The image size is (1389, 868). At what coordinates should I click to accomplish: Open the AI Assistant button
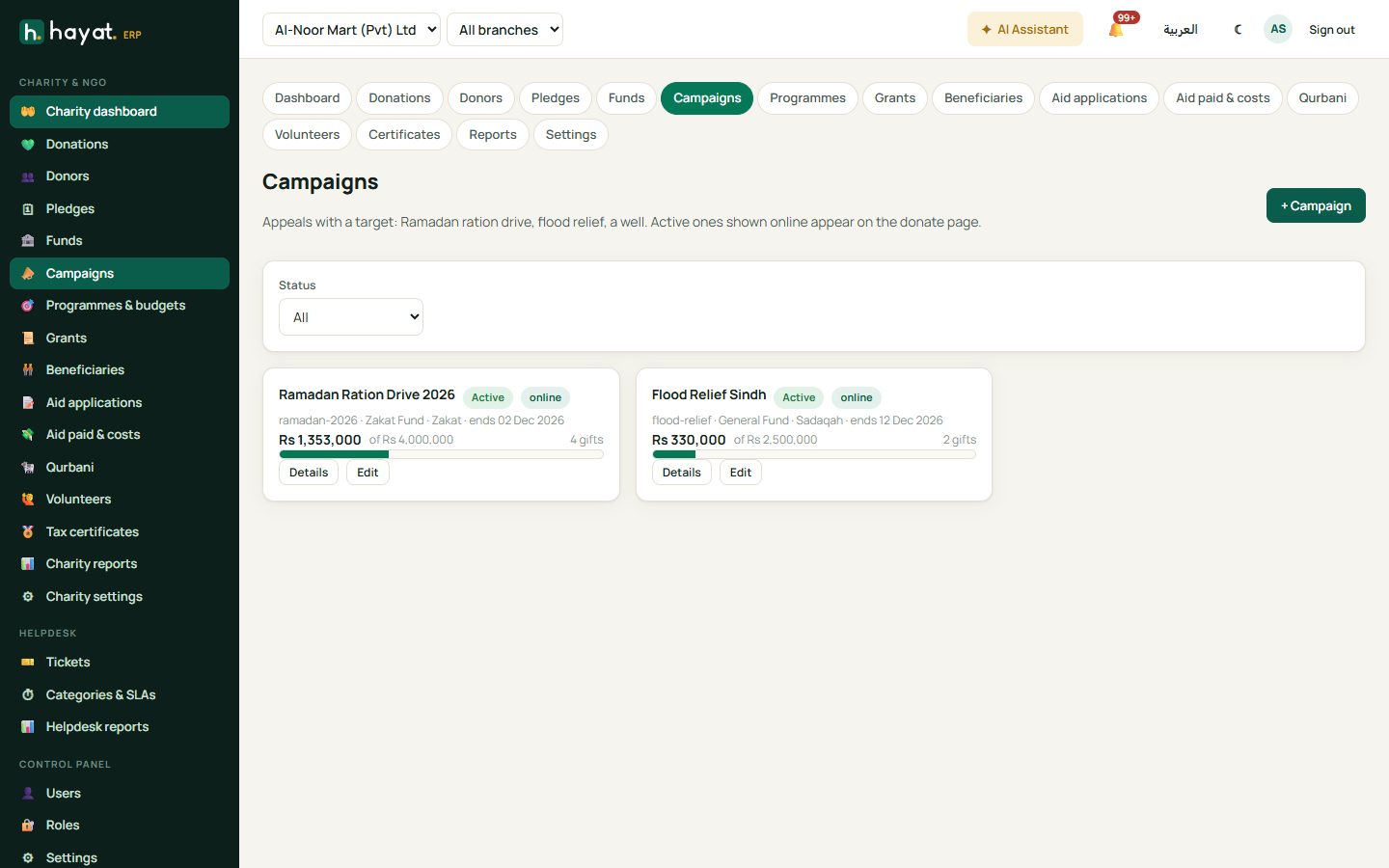[1024, 30]
